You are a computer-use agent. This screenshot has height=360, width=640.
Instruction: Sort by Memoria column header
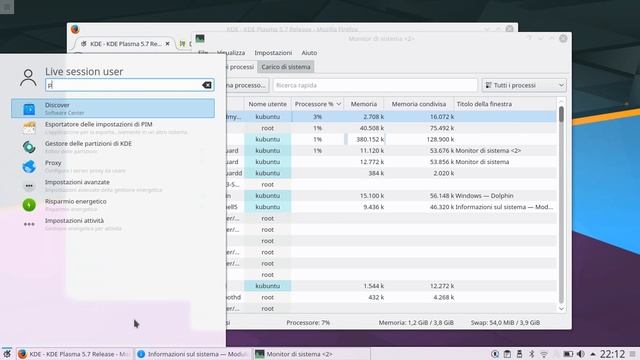(x=364, y=104)
